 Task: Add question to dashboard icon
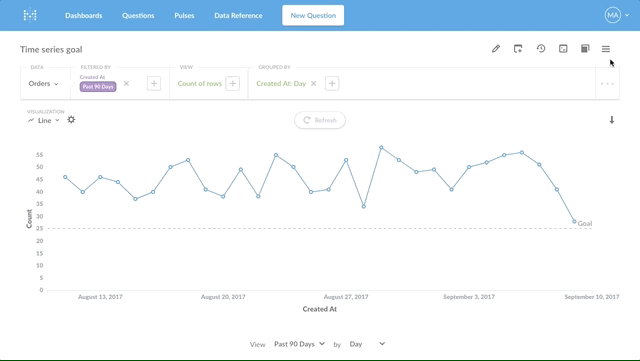[518, 49]
